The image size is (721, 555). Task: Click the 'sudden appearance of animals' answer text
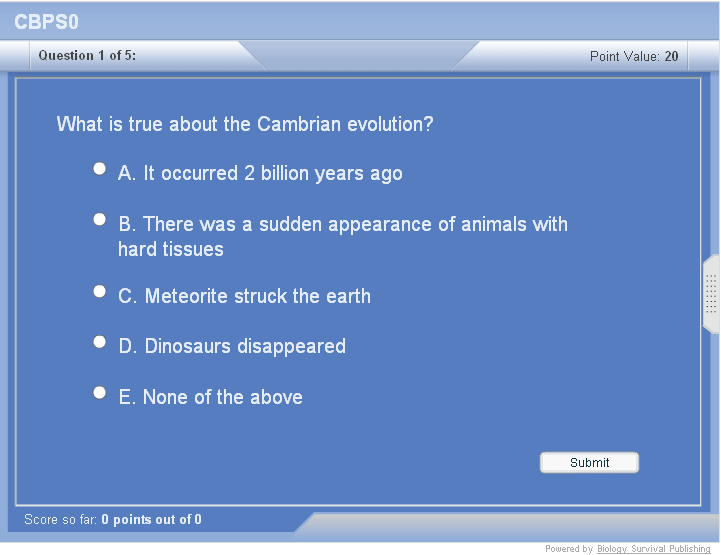point(343,224)
